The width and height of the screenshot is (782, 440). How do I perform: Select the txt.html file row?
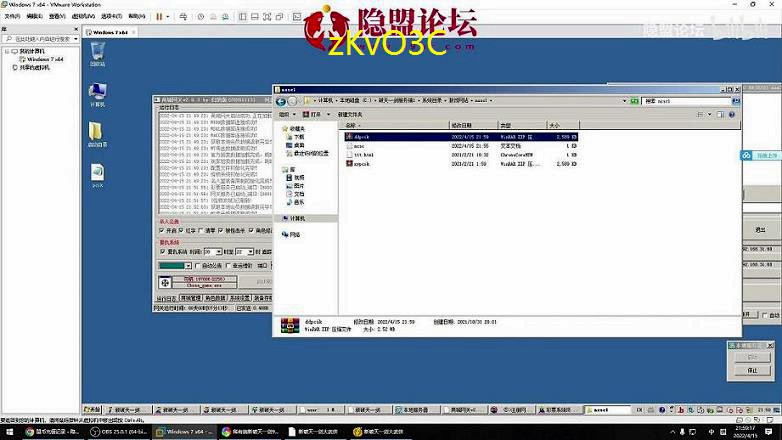click(461, 155)
